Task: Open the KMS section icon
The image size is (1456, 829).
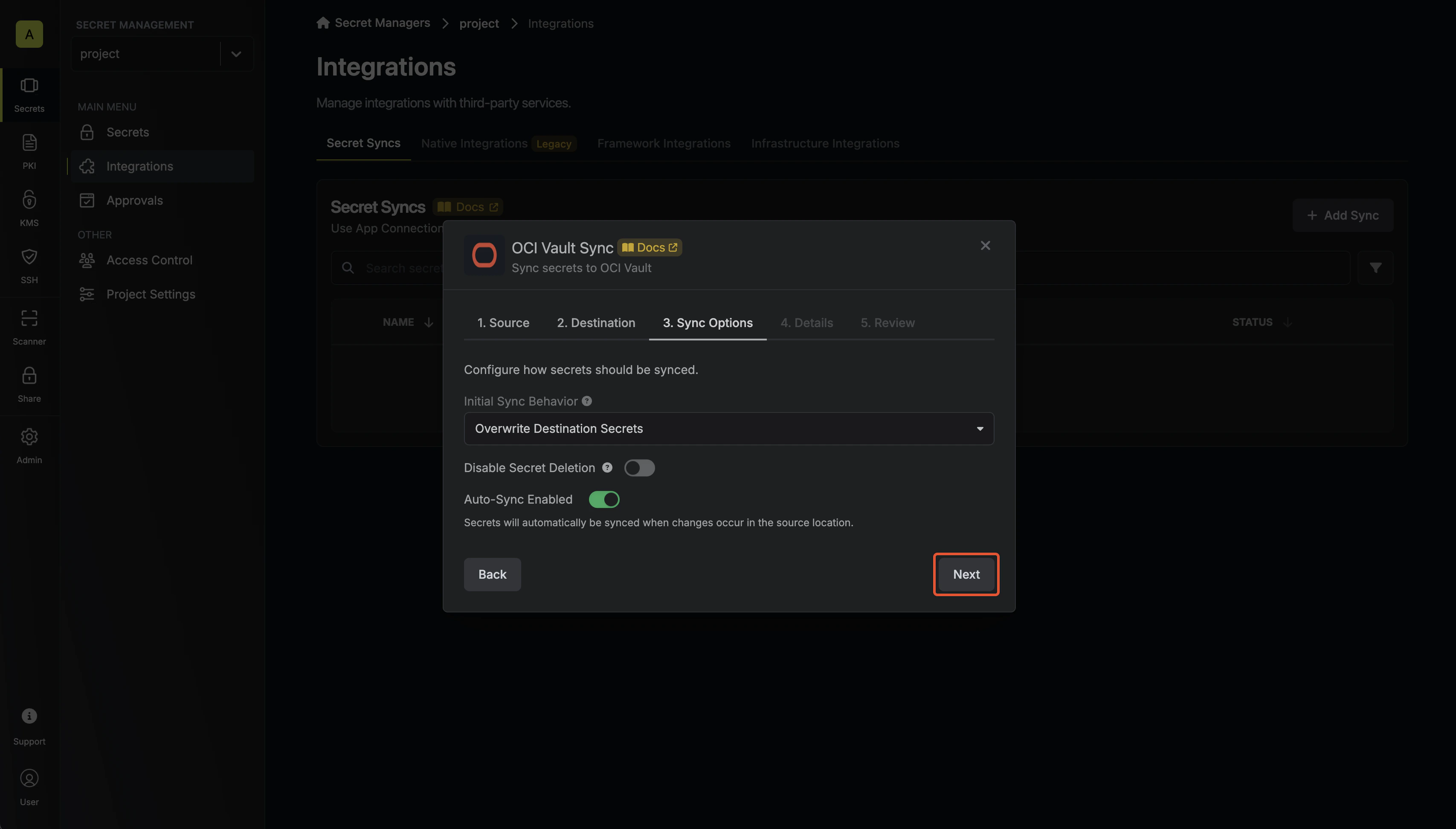Action: (29, 199)
